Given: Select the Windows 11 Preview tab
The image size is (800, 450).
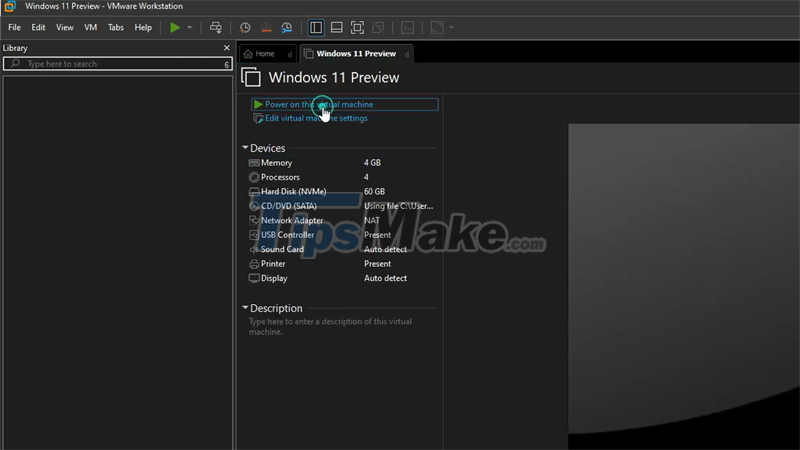Looking at the screenshot, I should pos(356,54).
